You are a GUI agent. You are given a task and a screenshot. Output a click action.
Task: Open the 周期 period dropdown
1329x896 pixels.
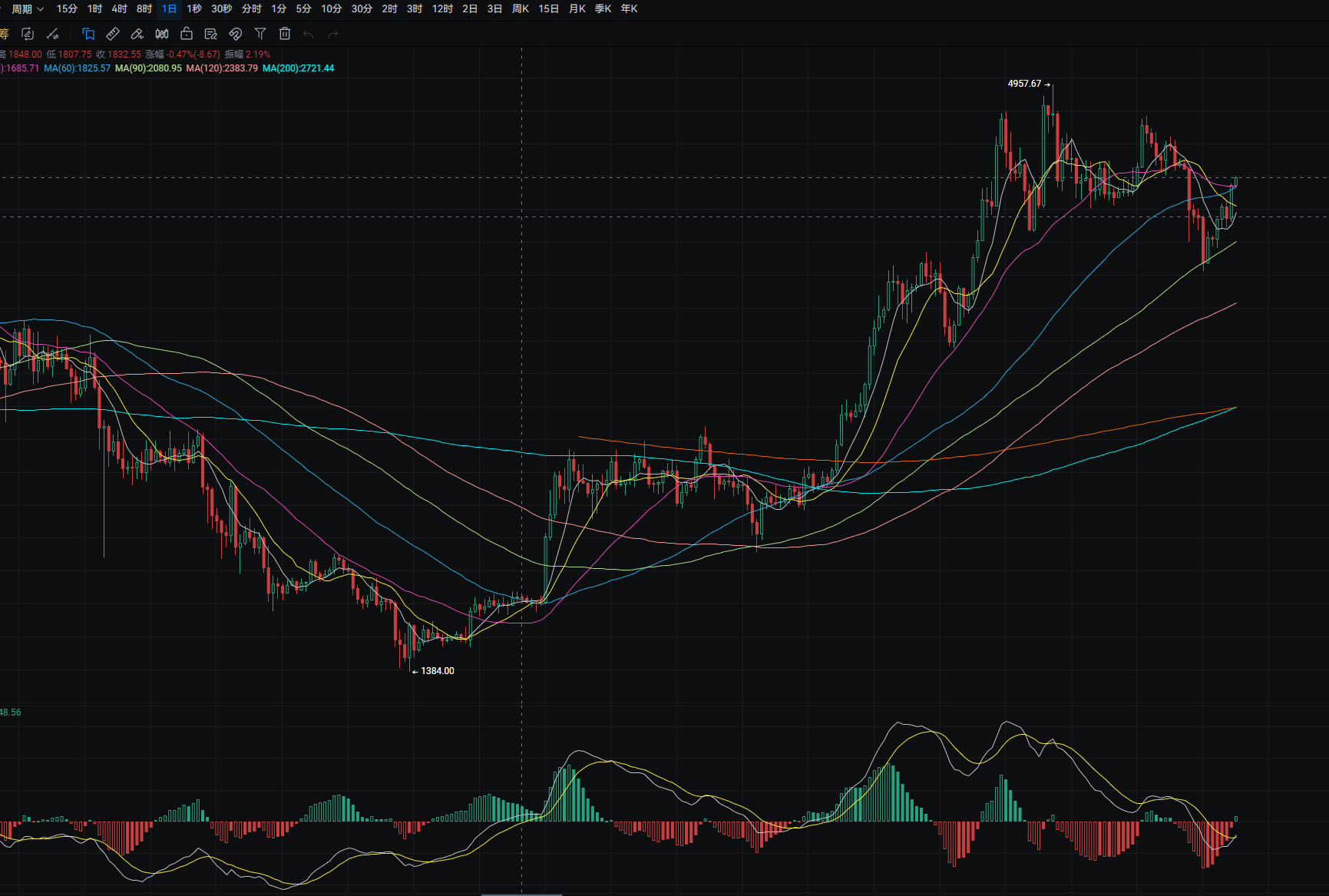coord(28,9)
